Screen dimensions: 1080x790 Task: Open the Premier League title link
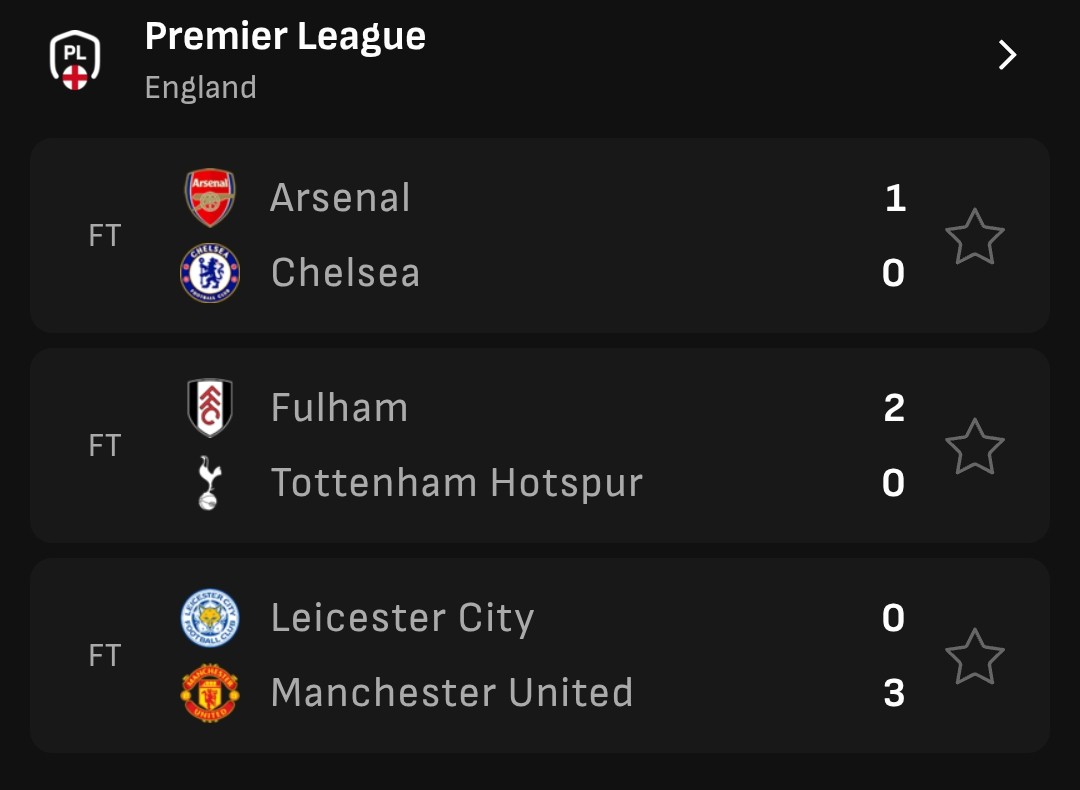285,37
